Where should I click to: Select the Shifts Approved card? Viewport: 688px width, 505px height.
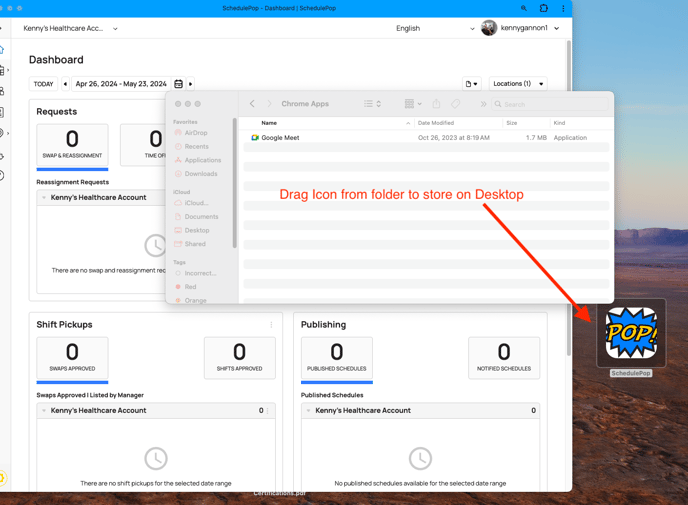click(x=240, y=358)
